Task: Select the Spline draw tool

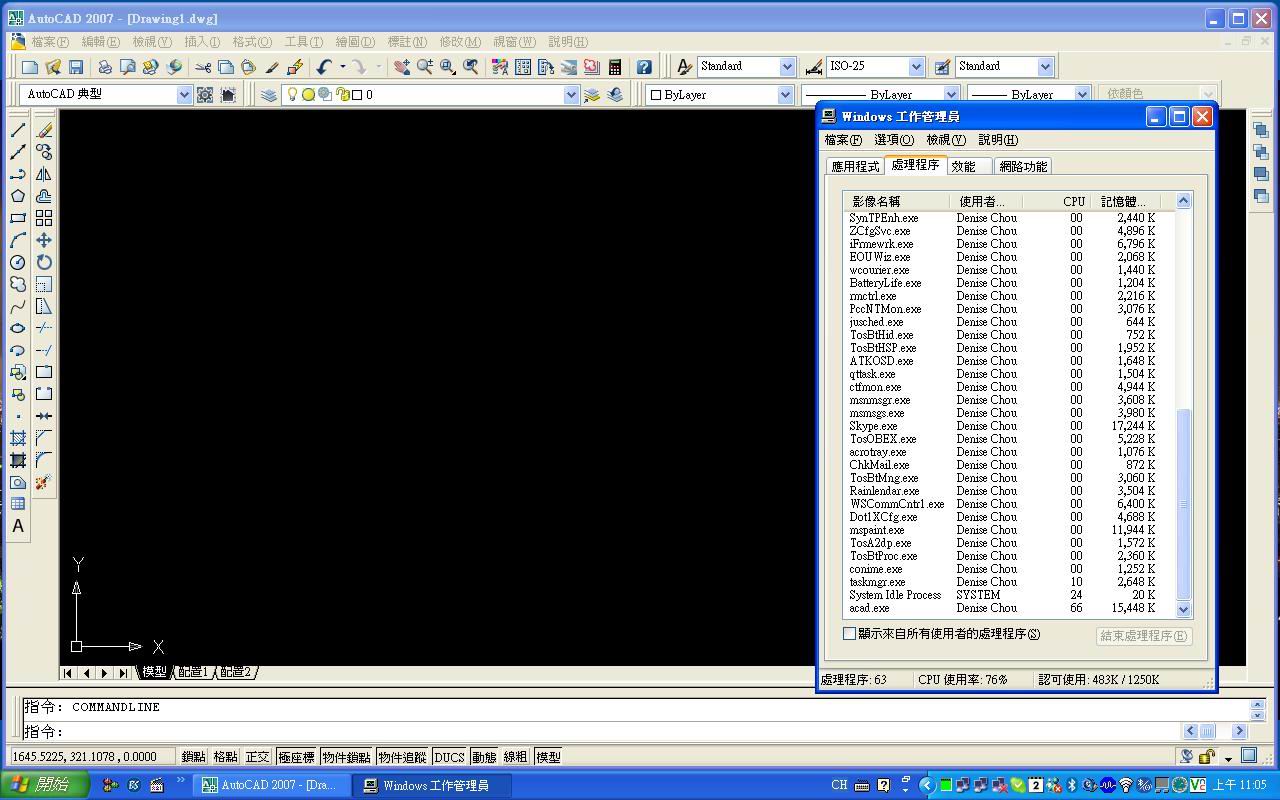Action: [18, 306]
